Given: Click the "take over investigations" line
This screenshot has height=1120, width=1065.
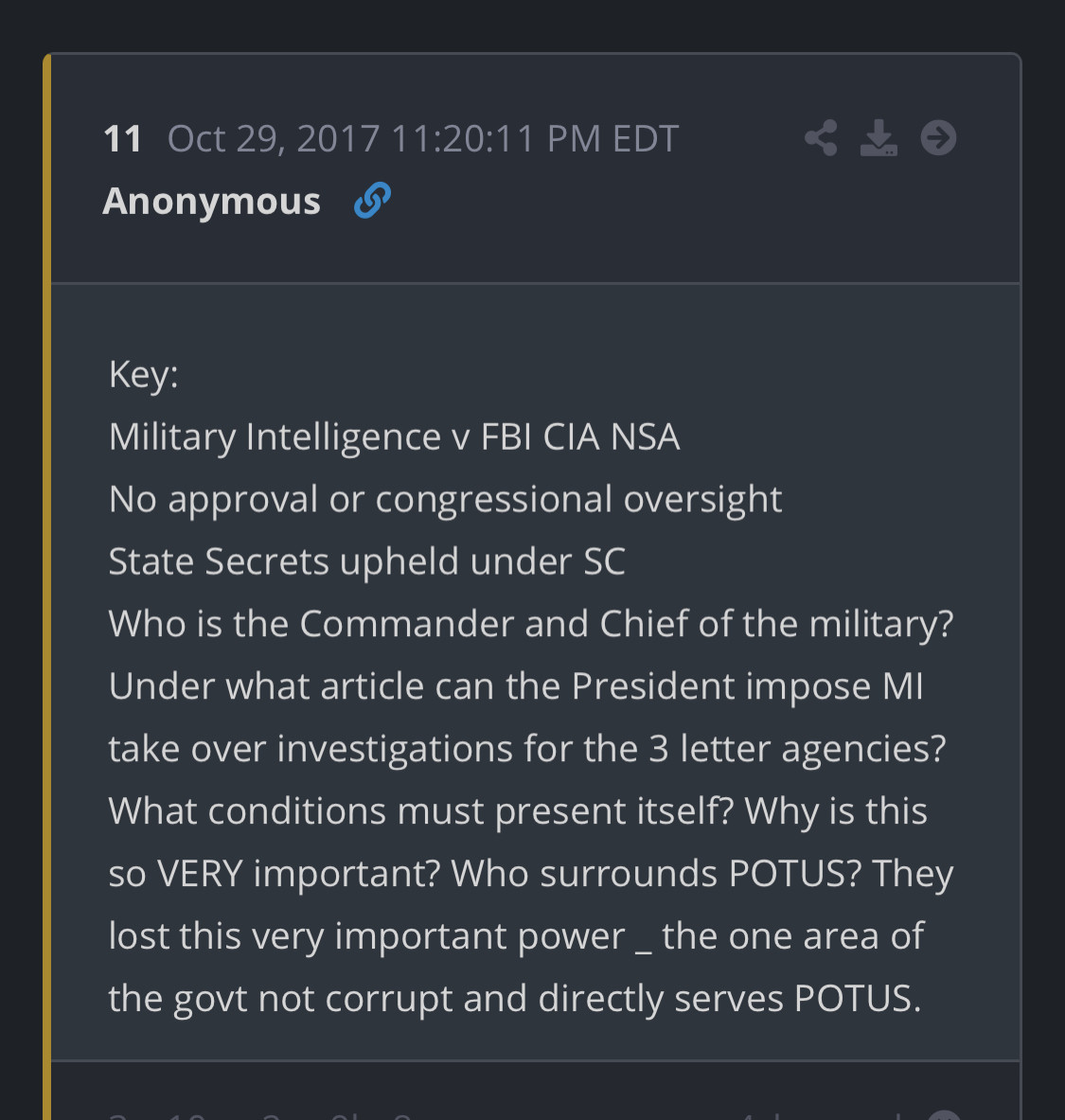Looking at the screenshot, I should coord(526,749).
